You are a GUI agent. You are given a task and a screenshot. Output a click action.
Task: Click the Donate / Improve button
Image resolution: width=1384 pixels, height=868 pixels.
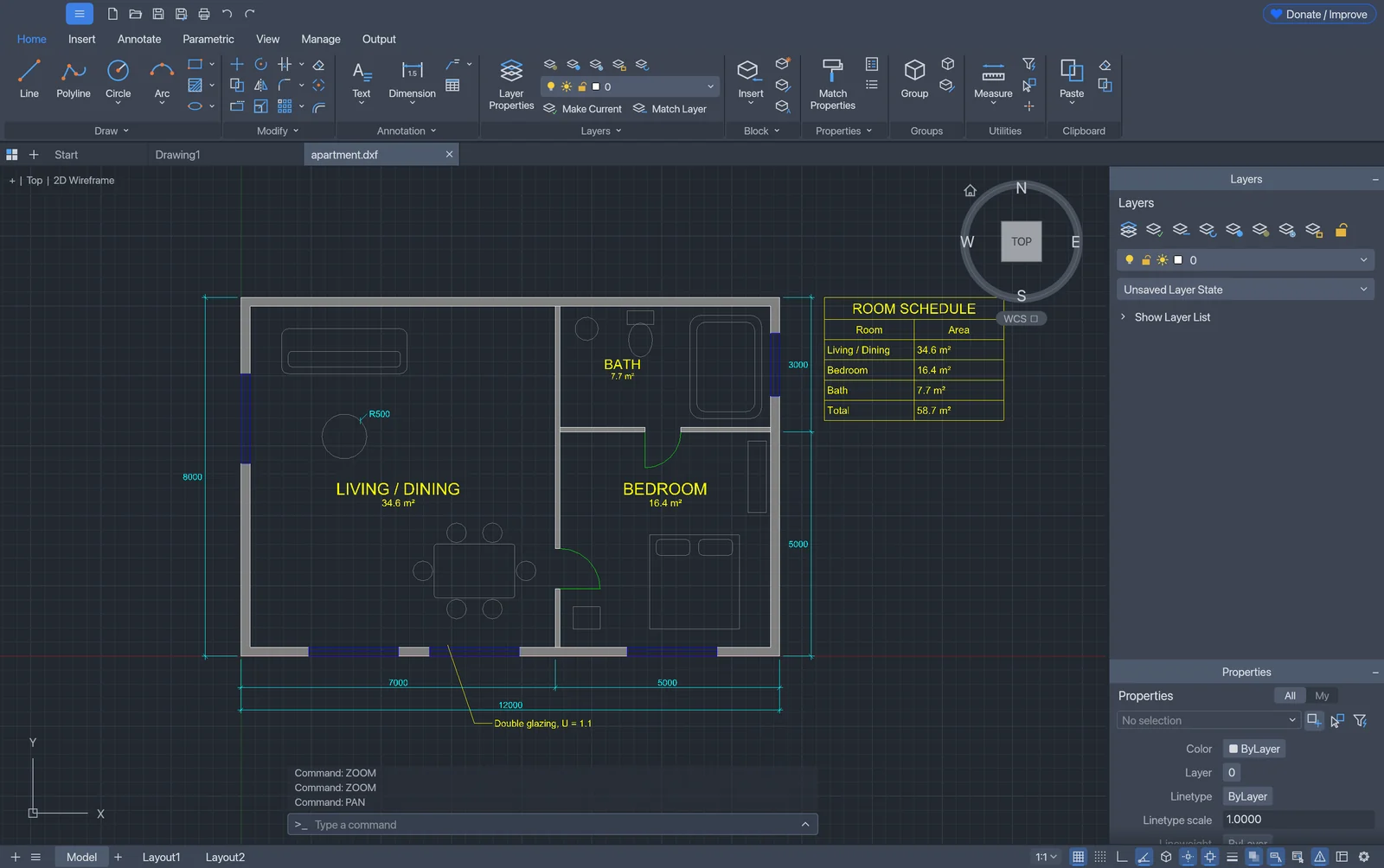click(1319, 15)
